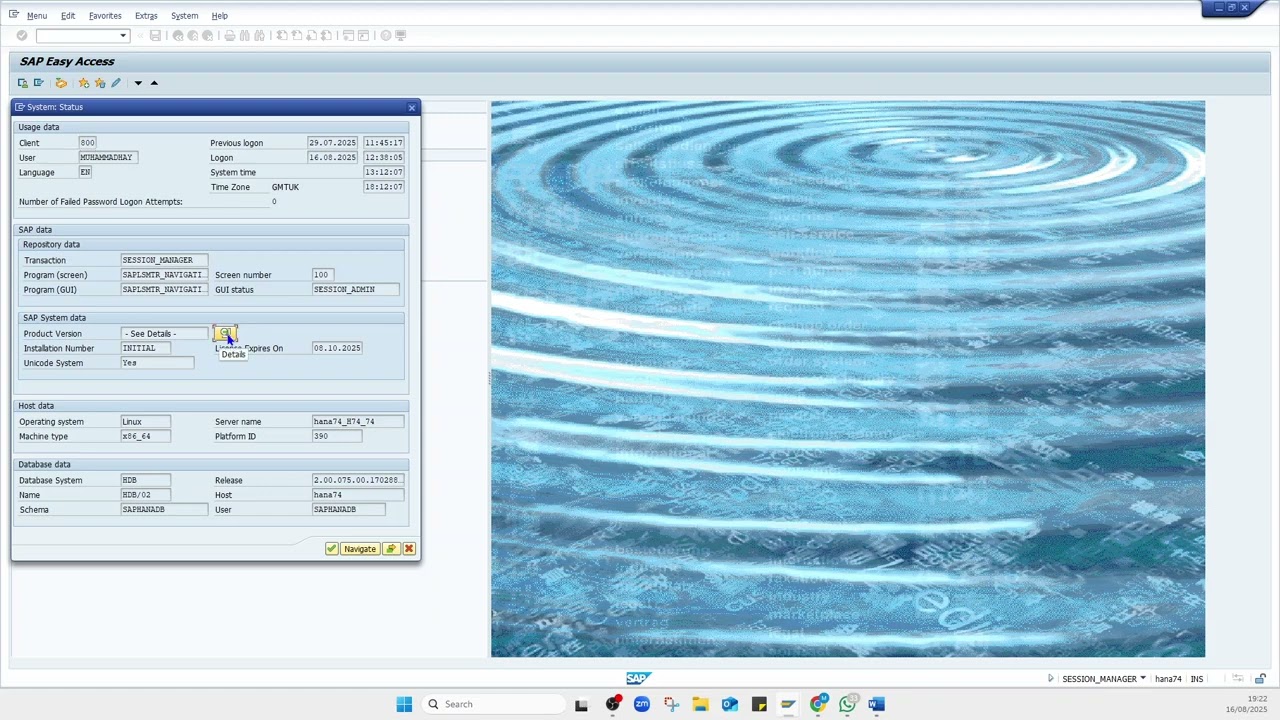Click the User Menu icon
This screenshot has width=1280, height=720.
coord(23,83)
